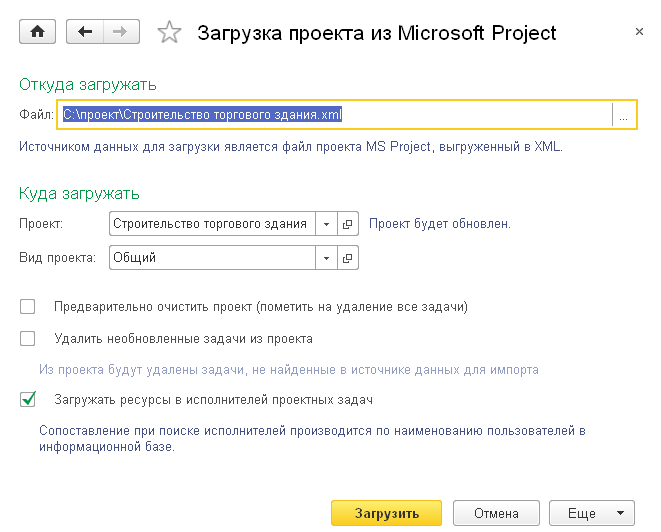Expand the Вид проекта dropdown arrow
661x532 pixels.
(327, 258)
